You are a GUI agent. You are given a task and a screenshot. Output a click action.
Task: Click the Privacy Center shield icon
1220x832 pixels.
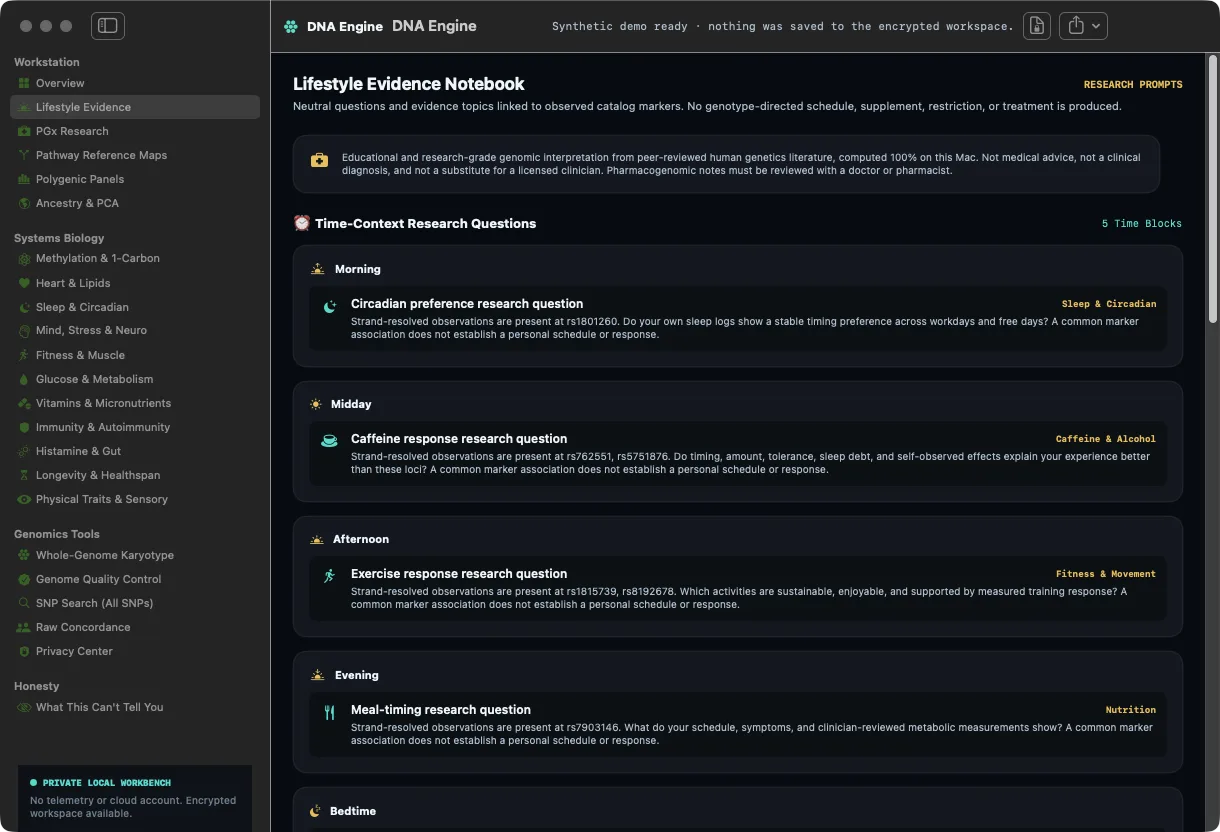click(x=24, y=651)
